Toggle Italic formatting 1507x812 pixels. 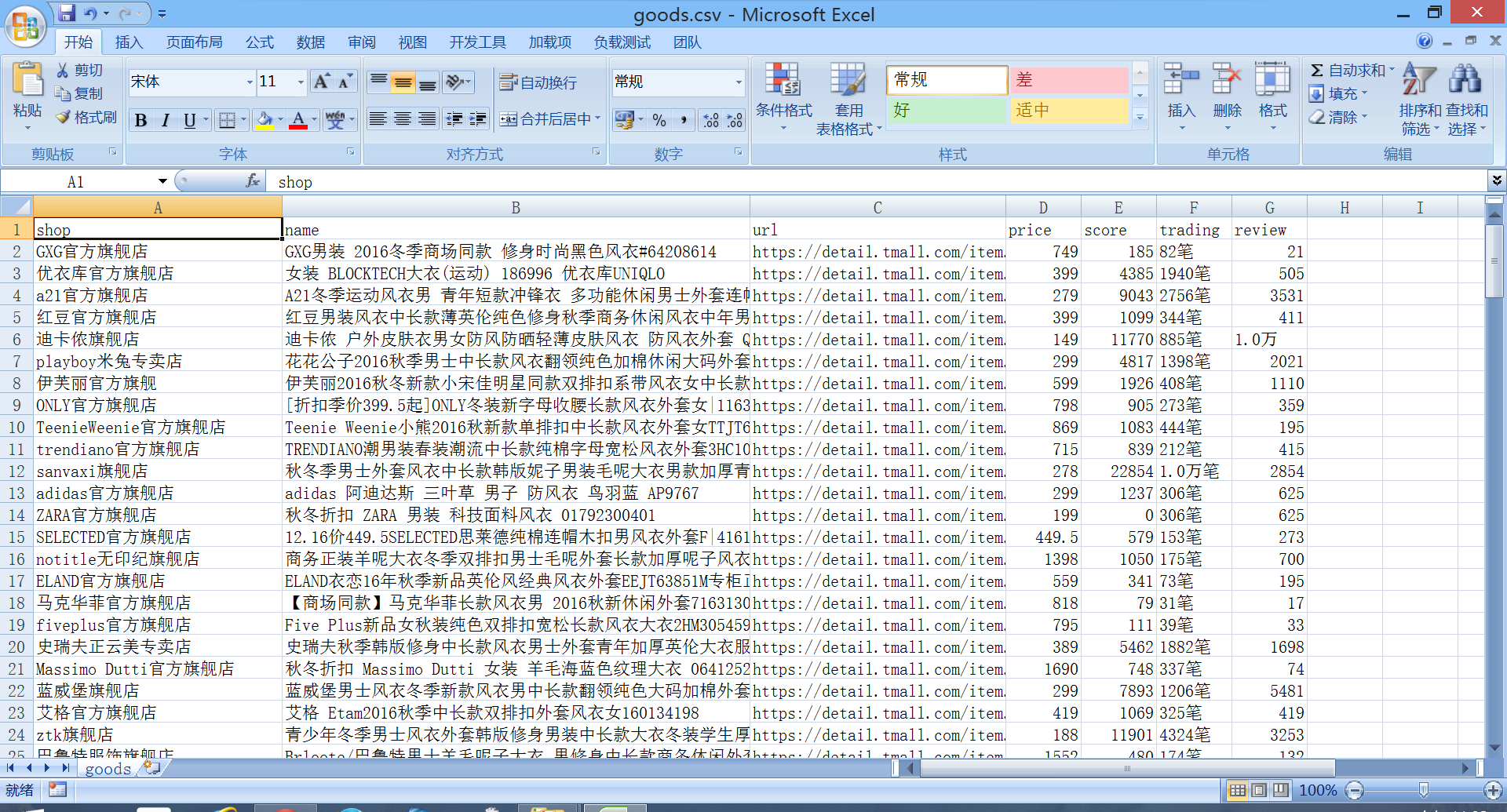click(165, 120)
